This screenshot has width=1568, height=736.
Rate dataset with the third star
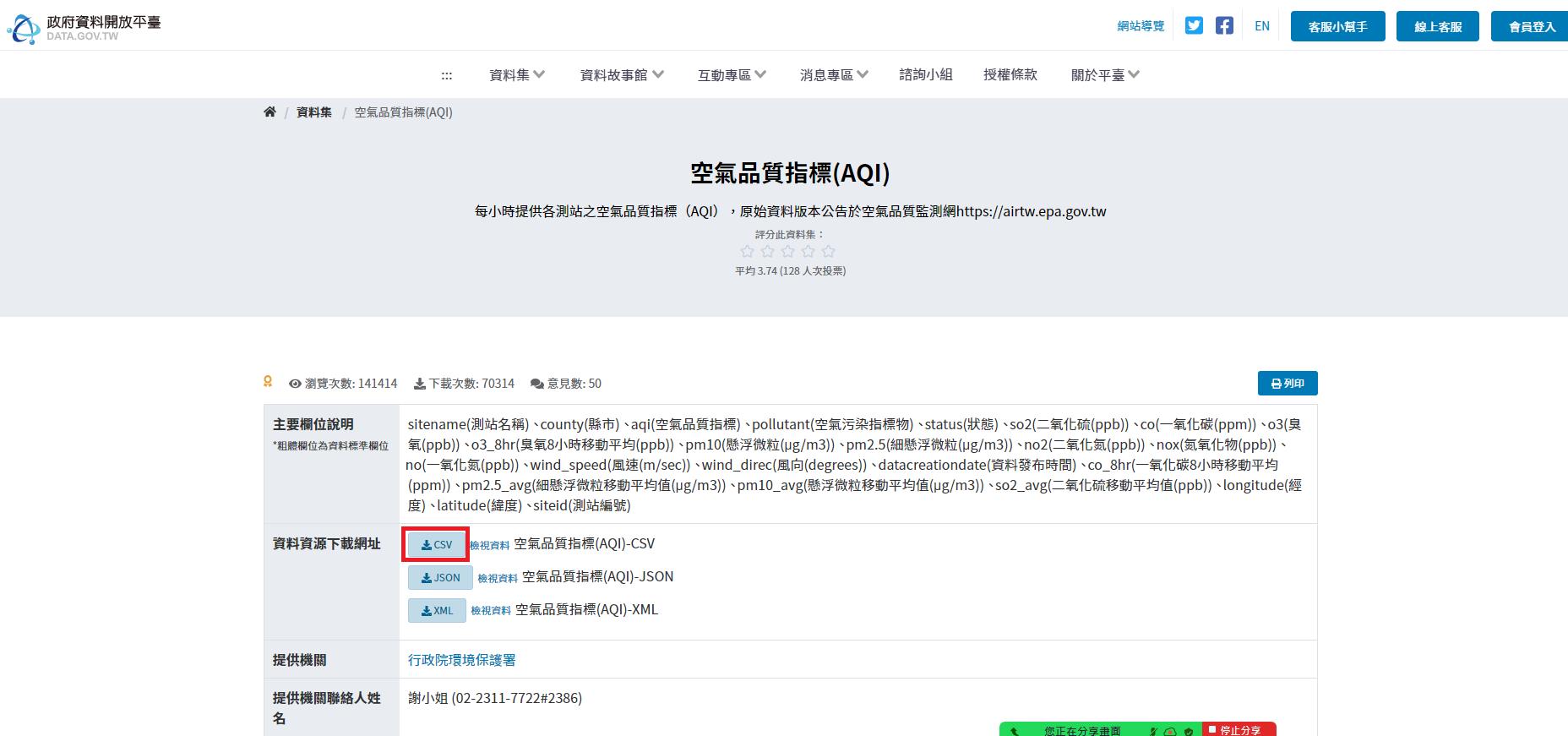pos(787,251)
